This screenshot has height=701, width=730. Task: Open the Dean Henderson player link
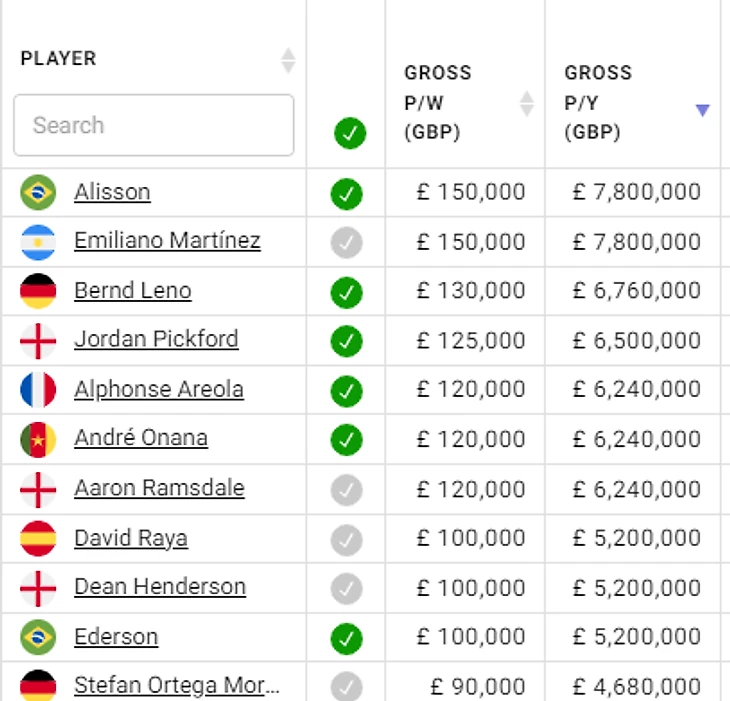pos(160,587)
